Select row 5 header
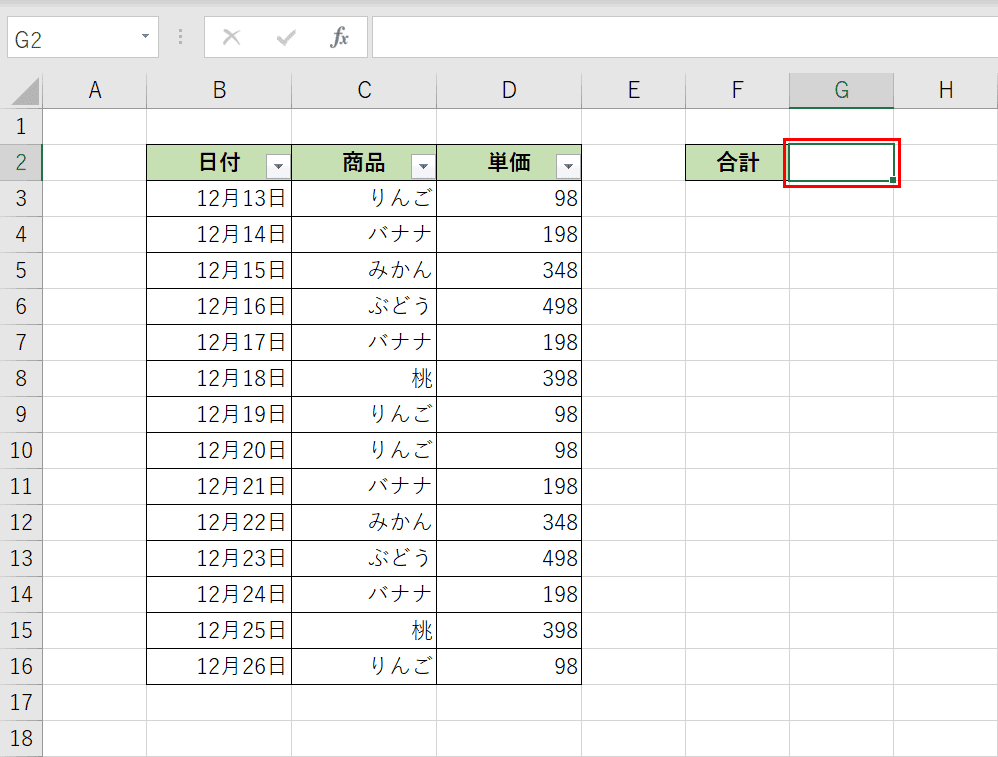The height and width of the screenshot is (757, 998). (x=21, y=271)
